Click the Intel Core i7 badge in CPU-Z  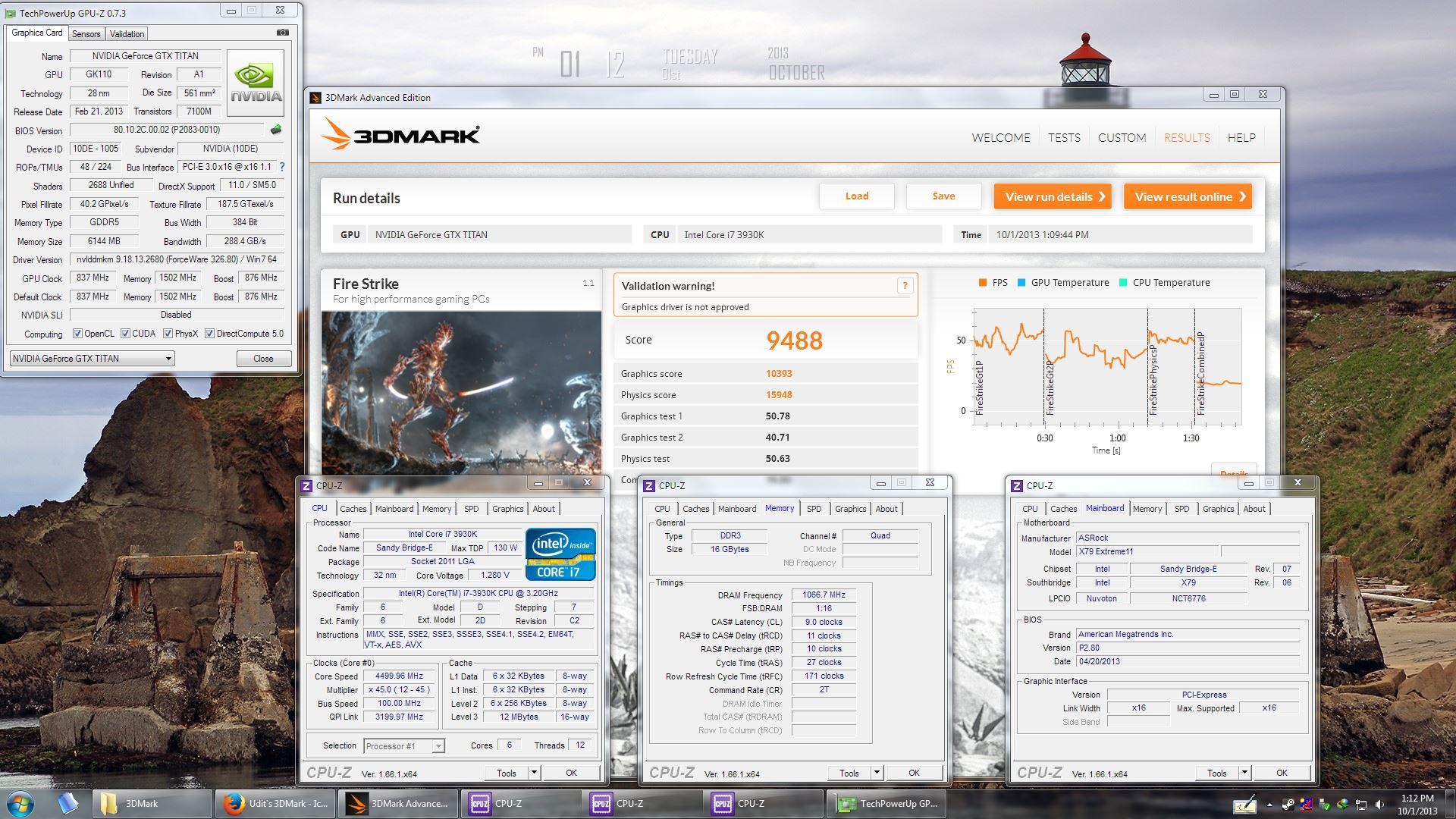tap(560, 554)
